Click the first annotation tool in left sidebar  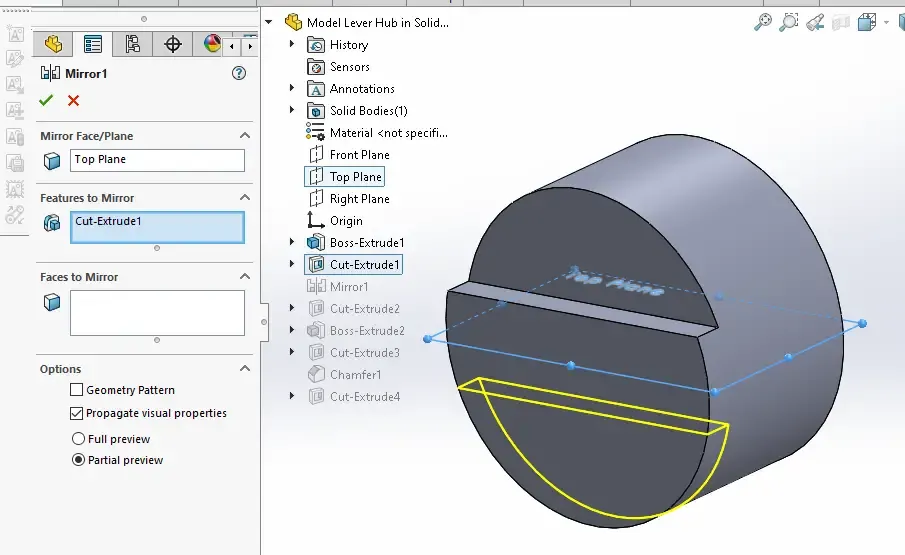coord(16,35)
